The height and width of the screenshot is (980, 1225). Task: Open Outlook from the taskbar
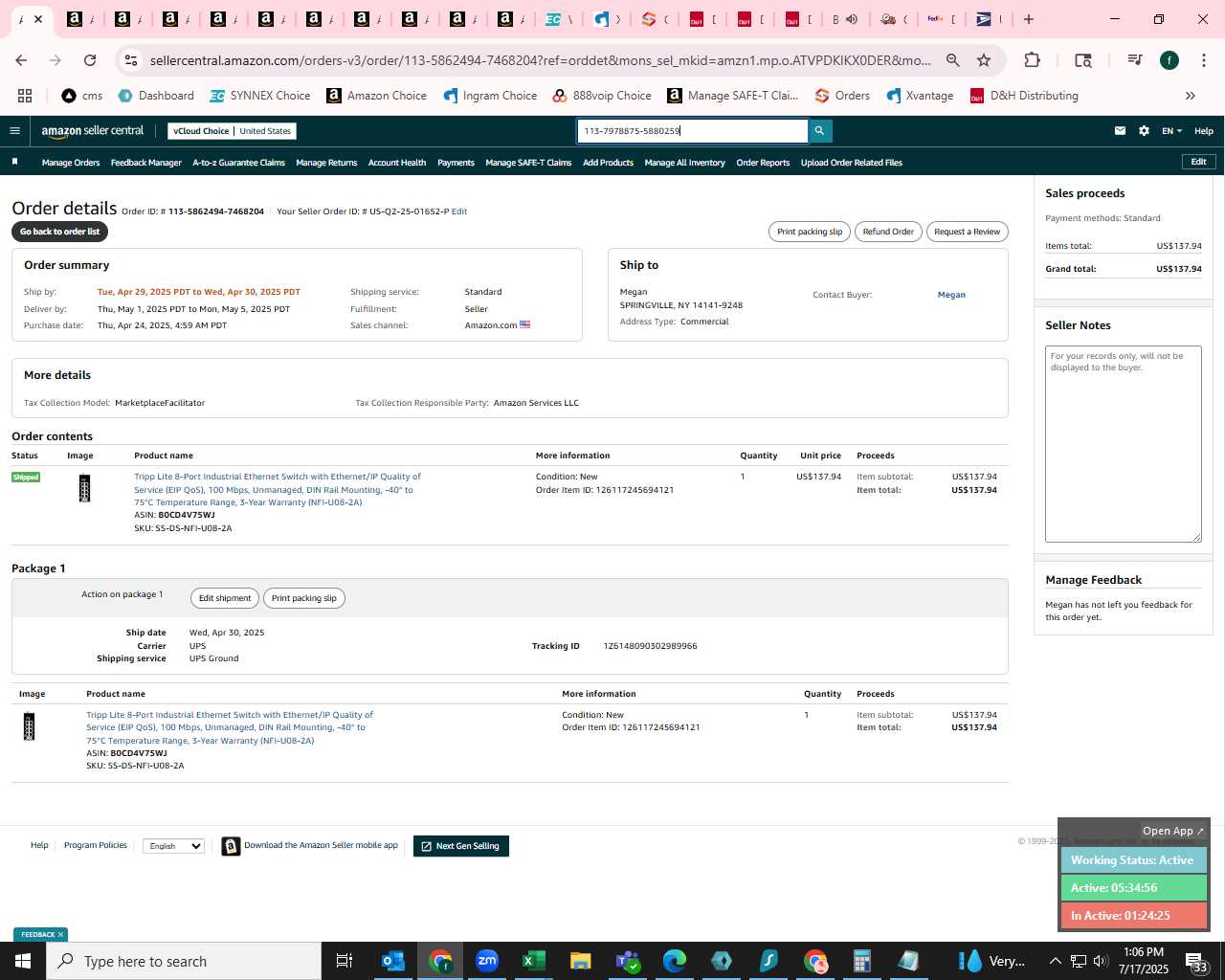coord(393,961)
